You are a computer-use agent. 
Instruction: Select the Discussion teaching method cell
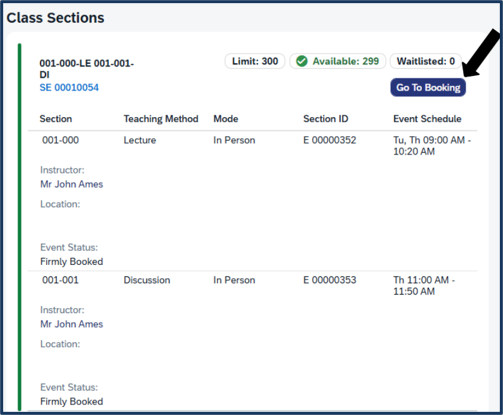click(x=147, y=280)
